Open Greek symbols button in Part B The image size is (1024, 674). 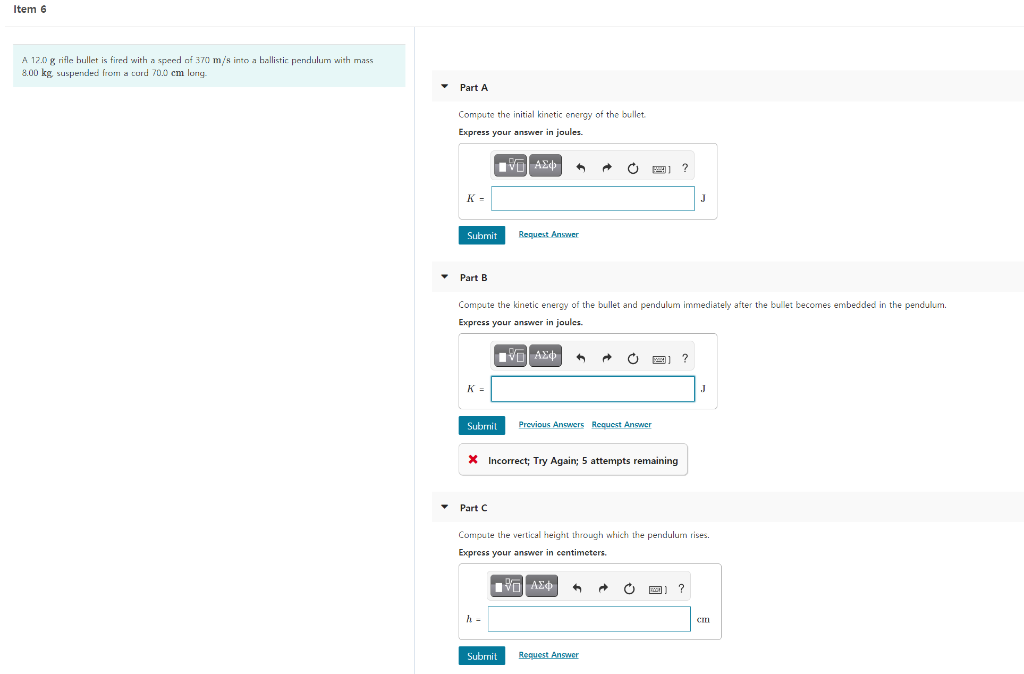(545, 356)
